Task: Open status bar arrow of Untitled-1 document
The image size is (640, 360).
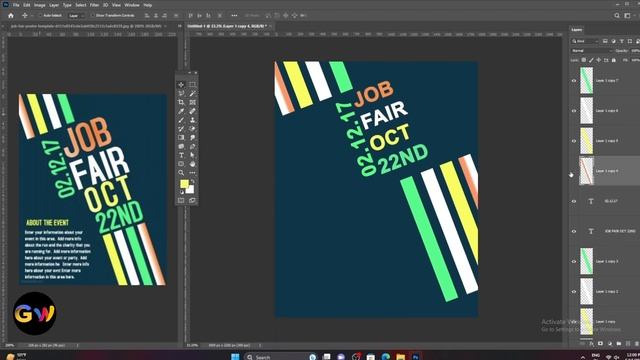Action: pyautogui.click(x=260, y=345)
